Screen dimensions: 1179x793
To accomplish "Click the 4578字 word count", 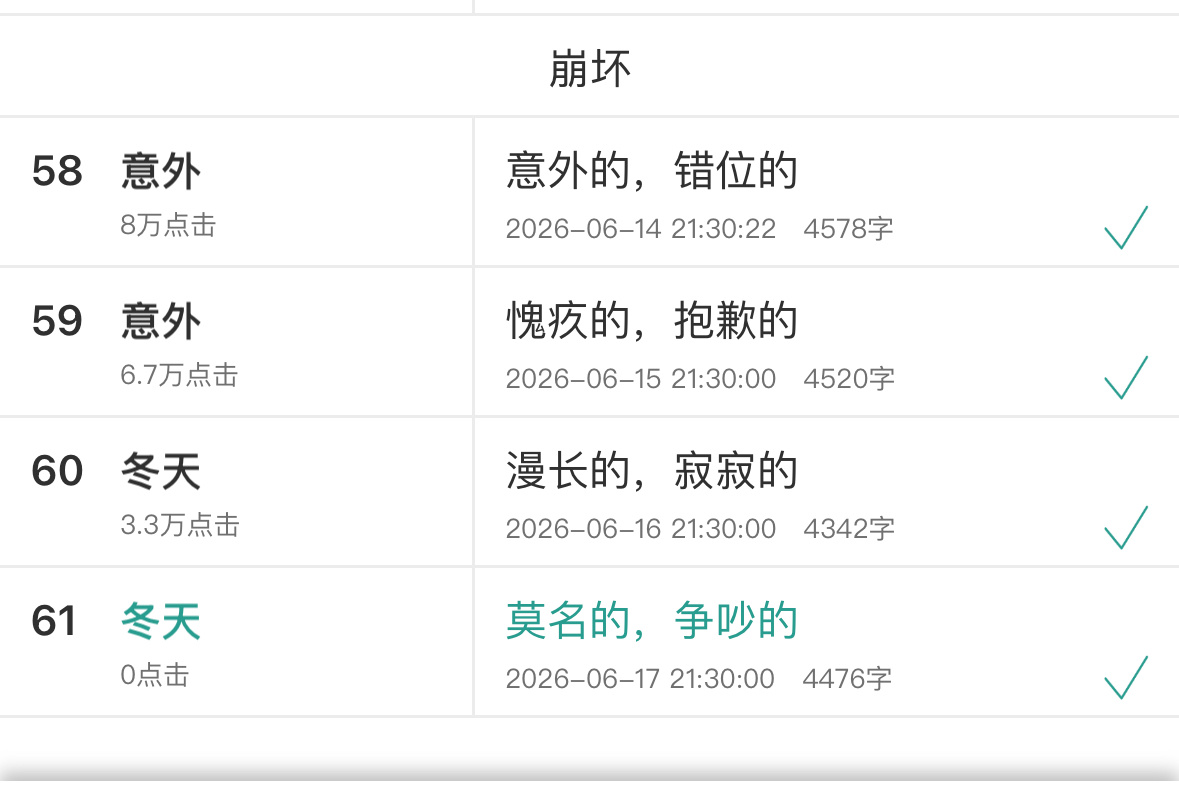I will tap(848, 229).
